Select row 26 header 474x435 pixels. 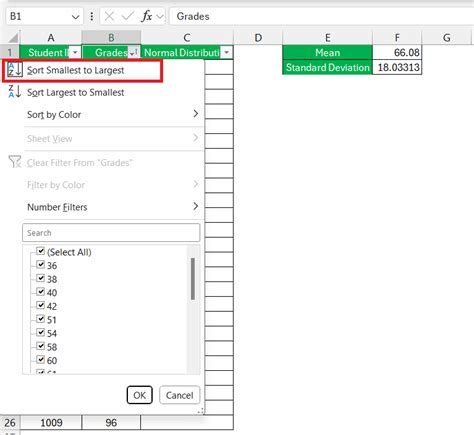pyautogui.click(x=10, y=423)
